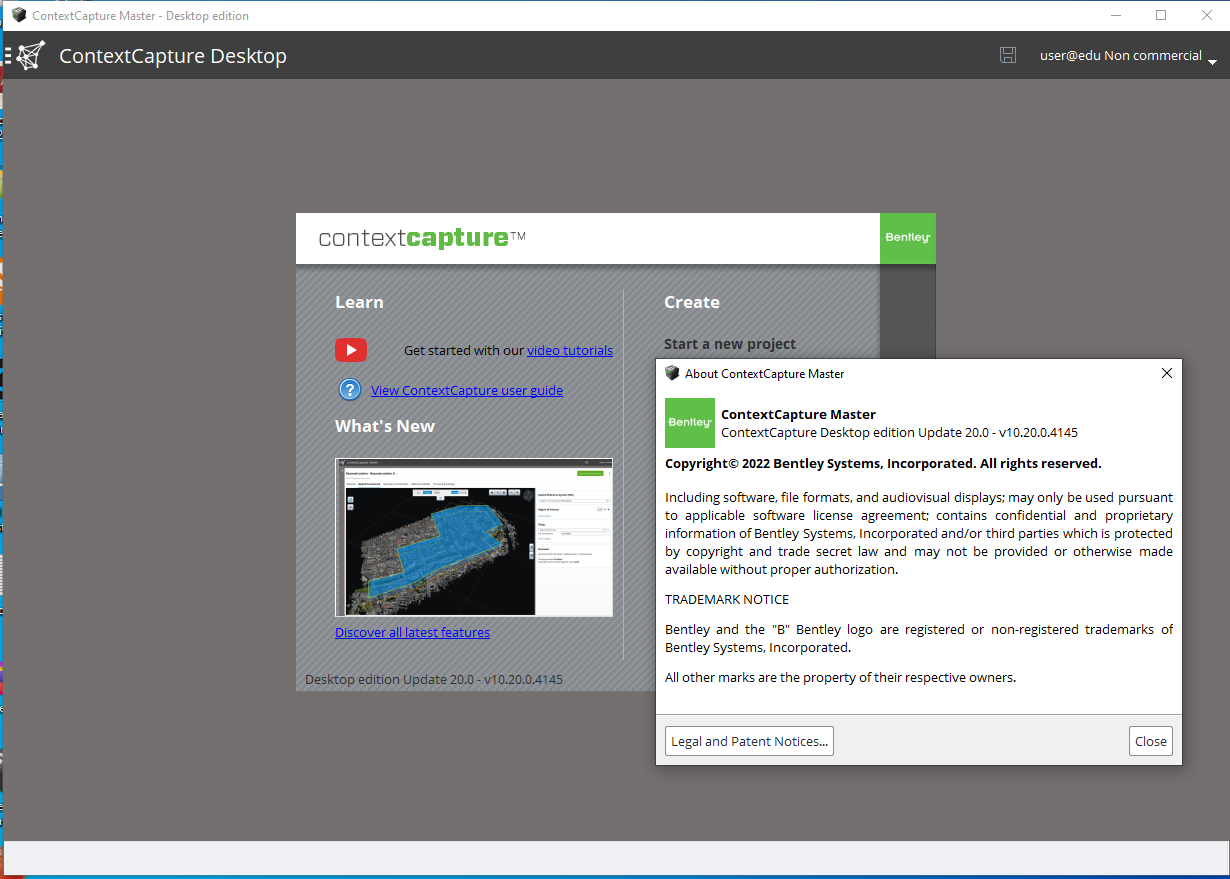Click ContextCapture Master bold title in dialog

click(798, 414)
